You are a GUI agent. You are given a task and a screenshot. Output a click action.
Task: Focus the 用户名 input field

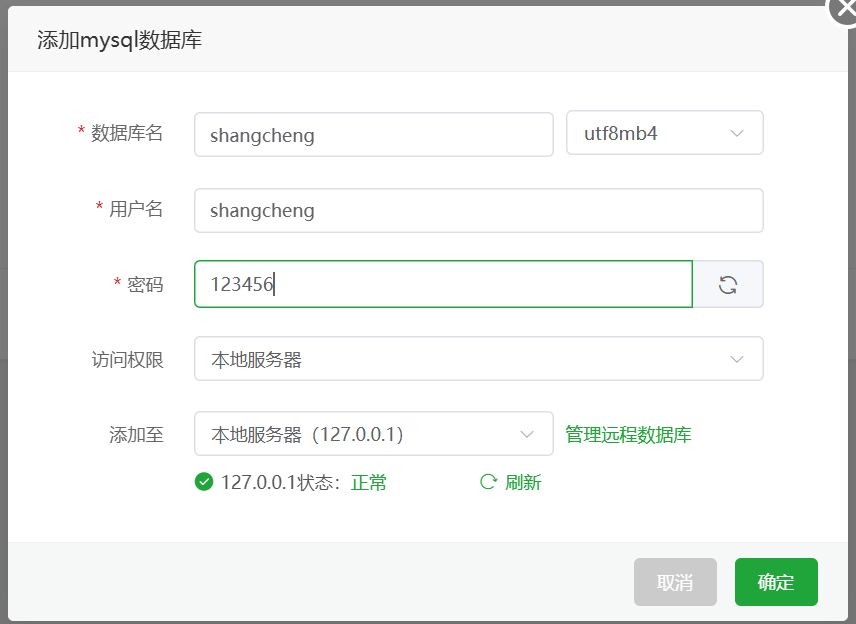click(x=478, y=210)
